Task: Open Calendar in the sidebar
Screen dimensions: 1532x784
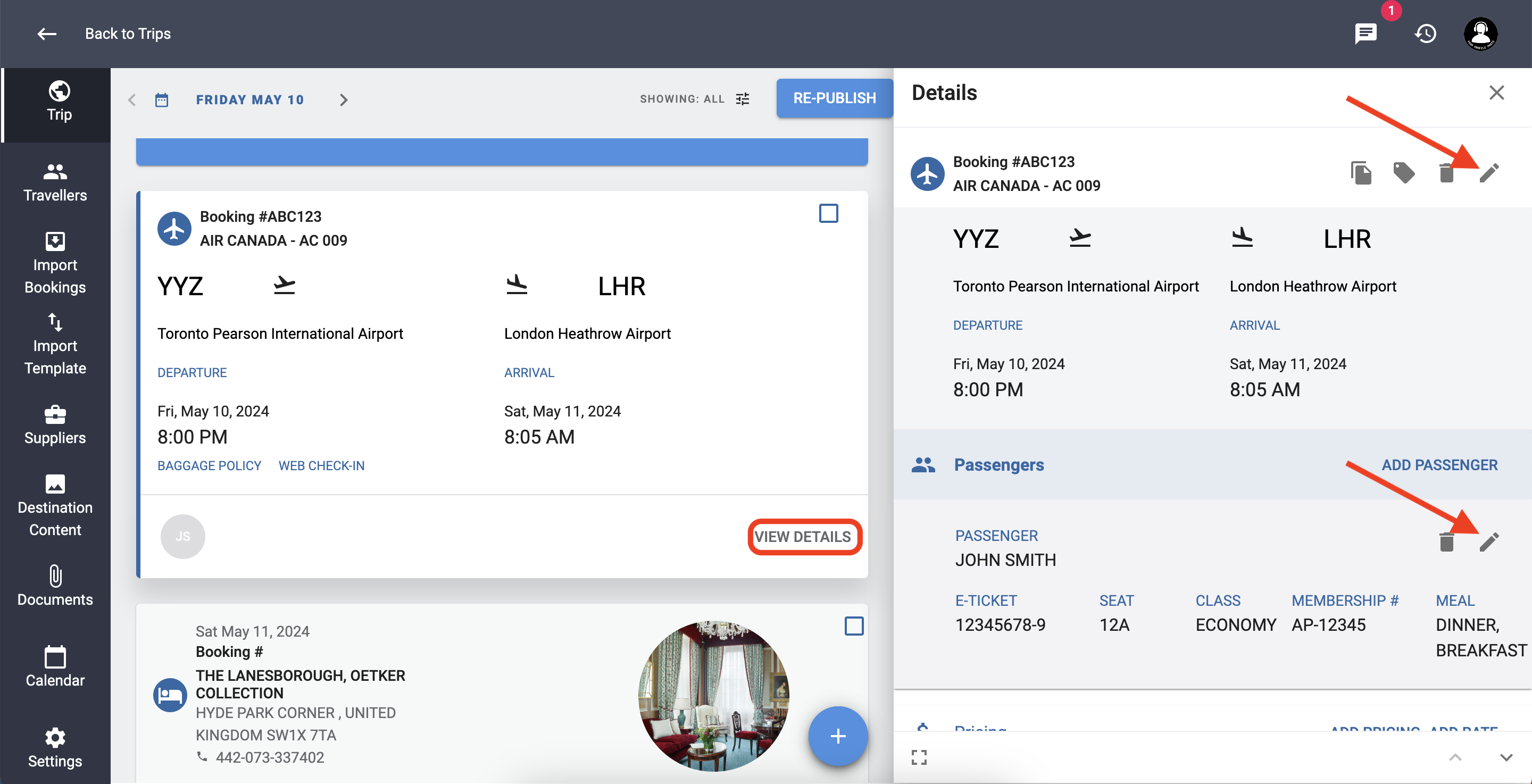Action: 55,667
